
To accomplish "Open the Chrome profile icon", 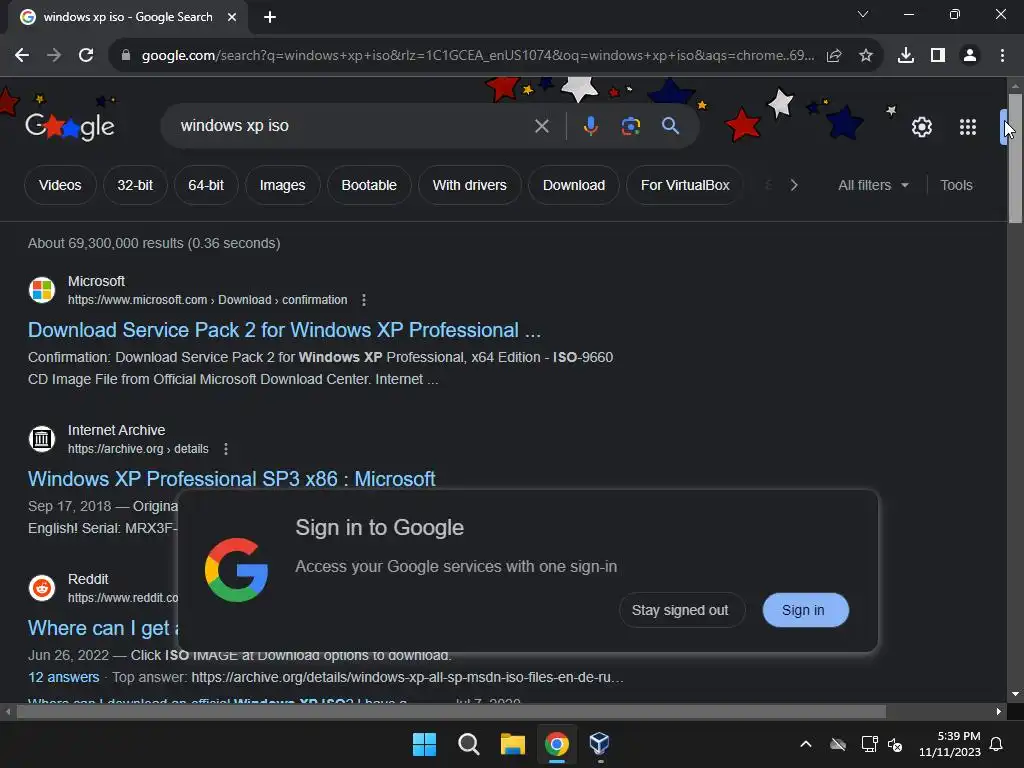I will click(x=970, y=56).
